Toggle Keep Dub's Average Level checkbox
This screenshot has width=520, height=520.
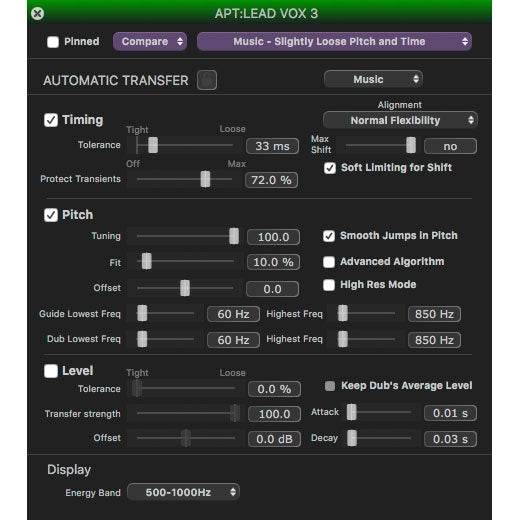pos(330,386)
